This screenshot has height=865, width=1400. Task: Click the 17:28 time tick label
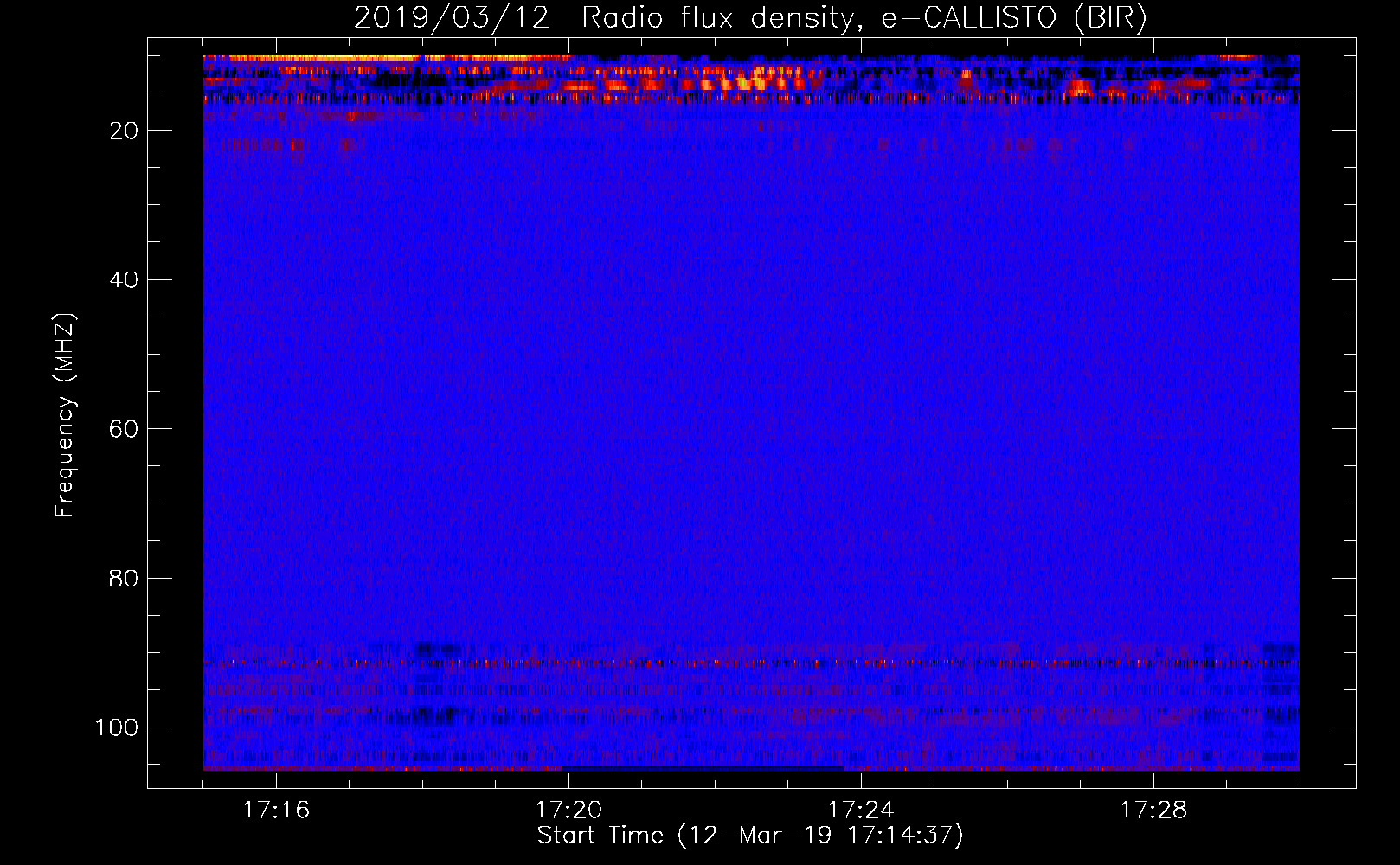coord(1153,811)
